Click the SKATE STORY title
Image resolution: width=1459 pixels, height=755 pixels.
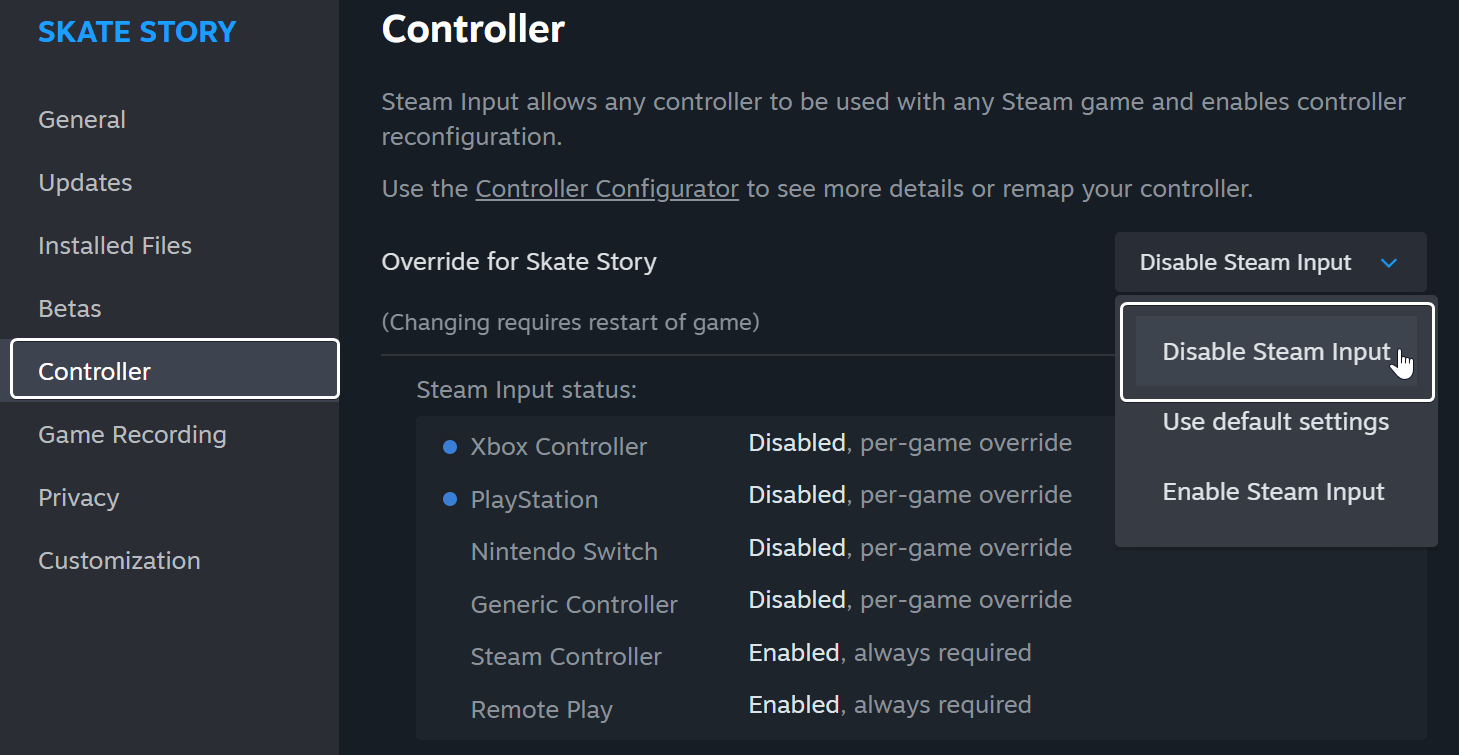[x=137, y=32]
